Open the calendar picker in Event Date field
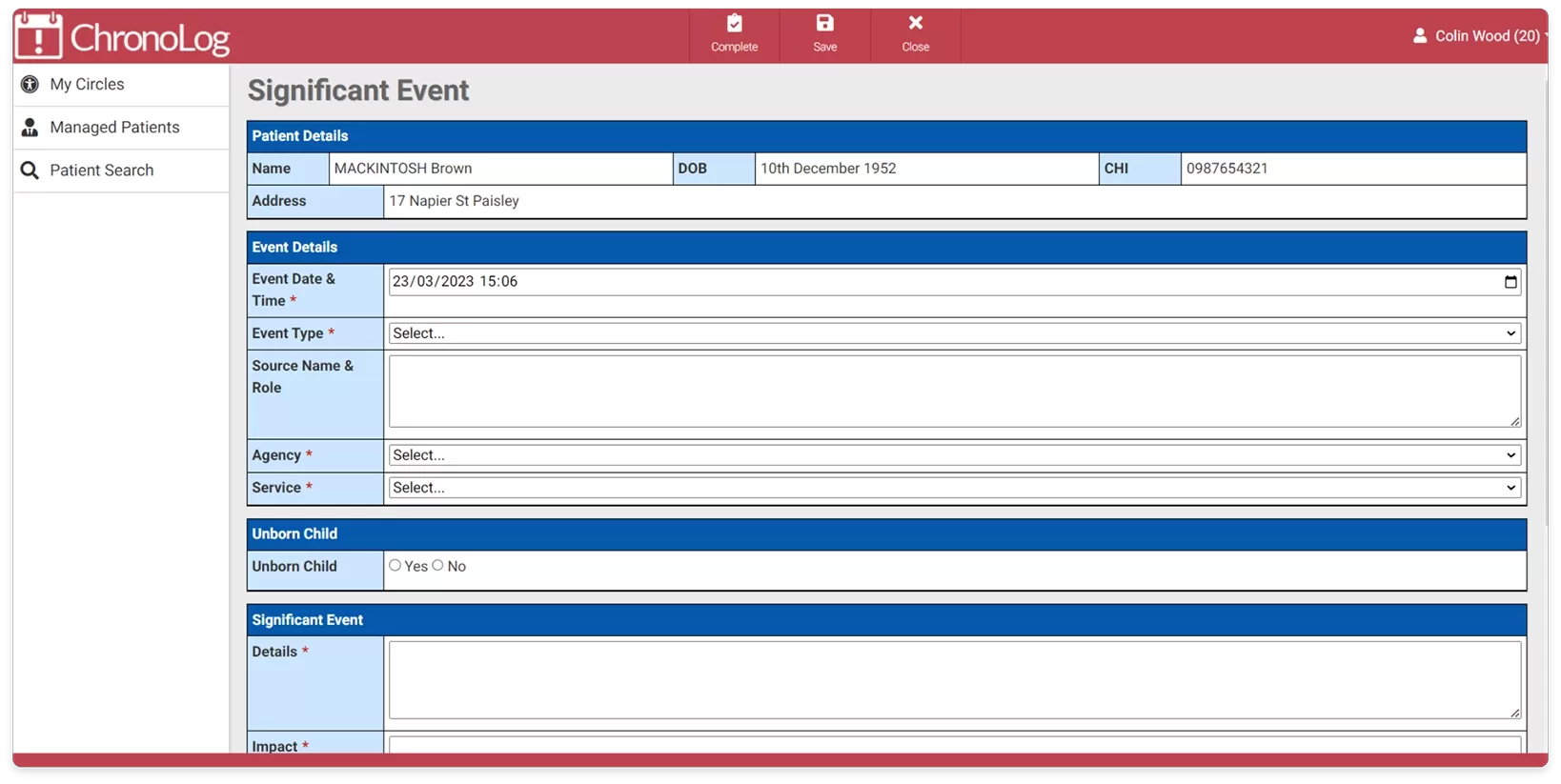 tap(1510, 282)
